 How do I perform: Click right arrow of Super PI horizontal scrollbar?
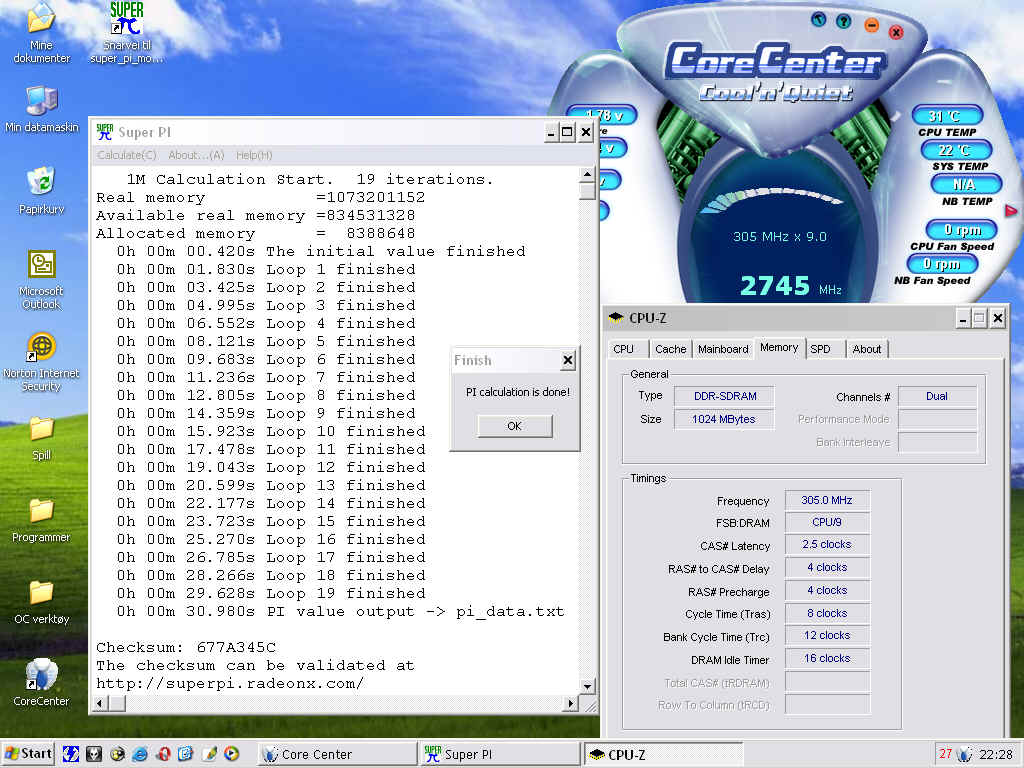(571, 703)
